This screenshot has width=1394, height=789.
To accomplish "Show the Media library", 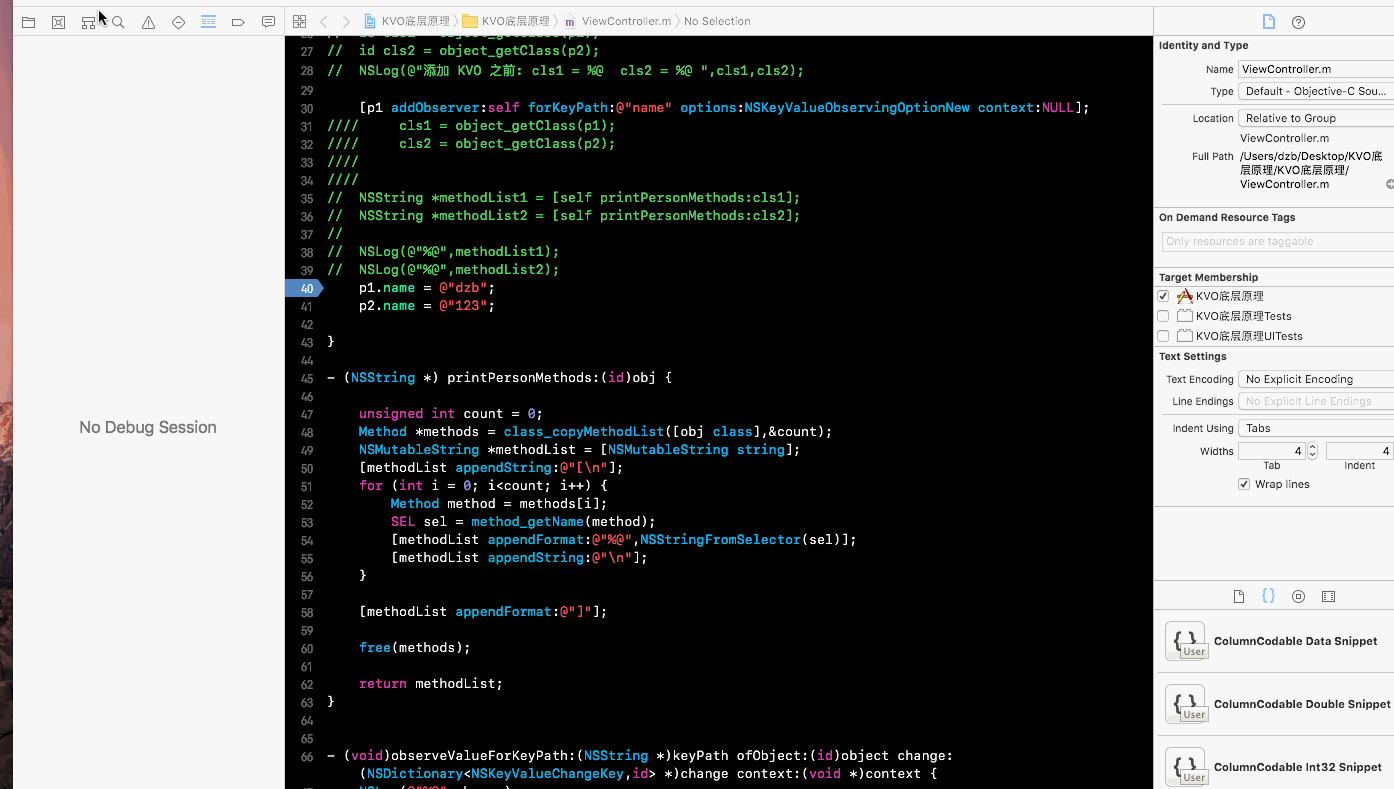I will click(1328, 597).
